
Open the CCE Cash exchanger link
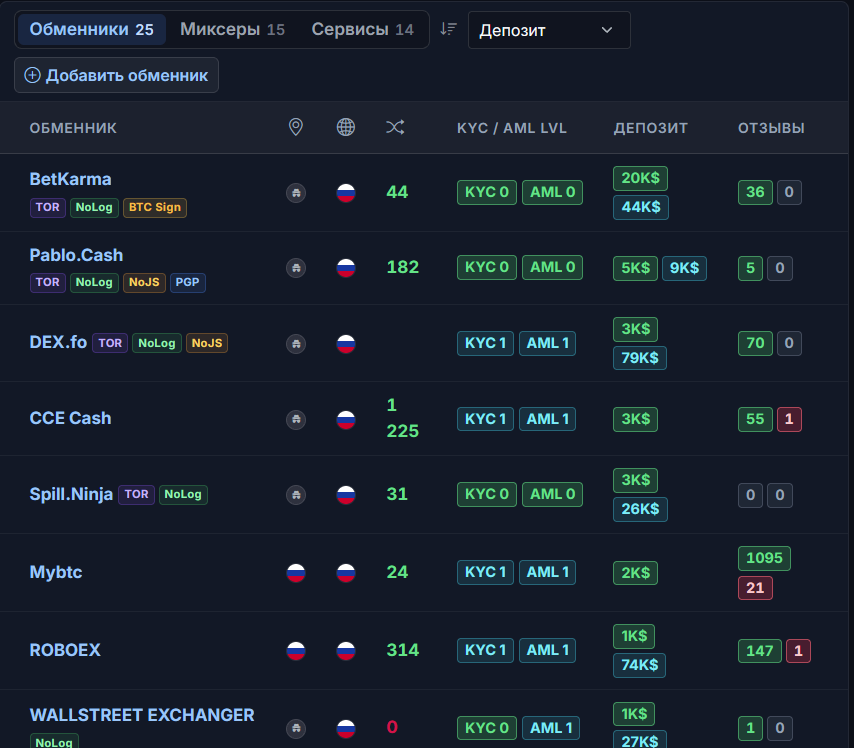[x=70, y=418]
